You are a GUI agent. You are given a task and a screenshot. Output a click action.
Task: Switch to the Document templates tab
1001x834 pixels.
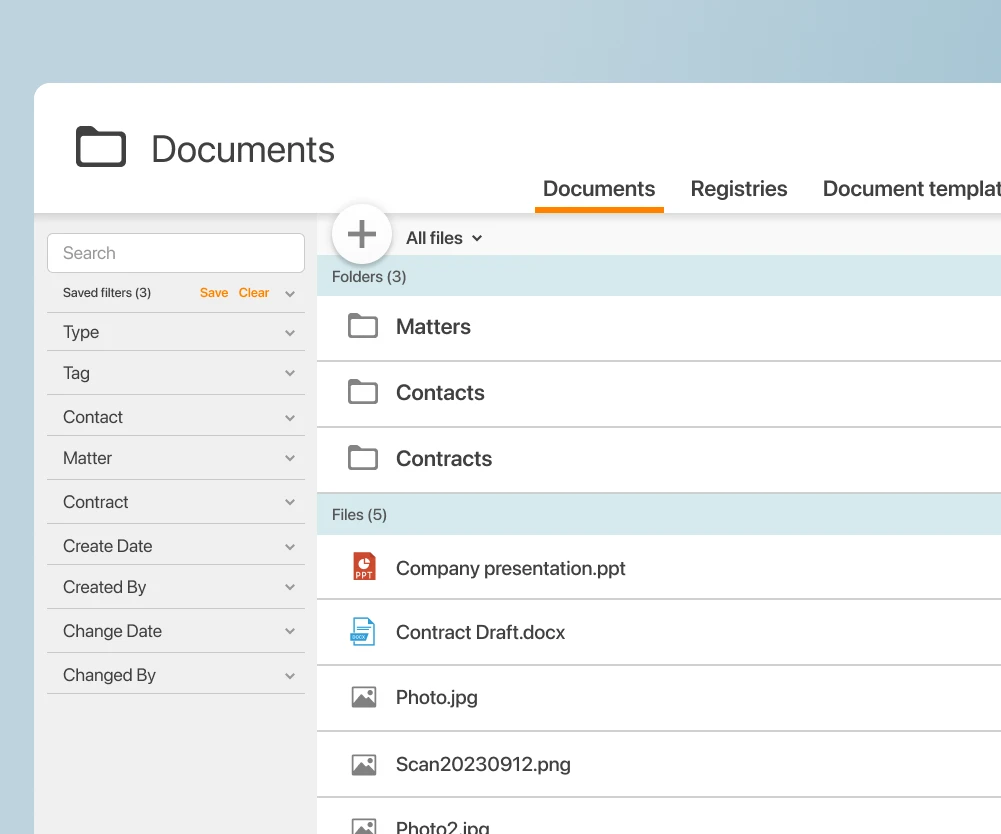tap(912, 189)
